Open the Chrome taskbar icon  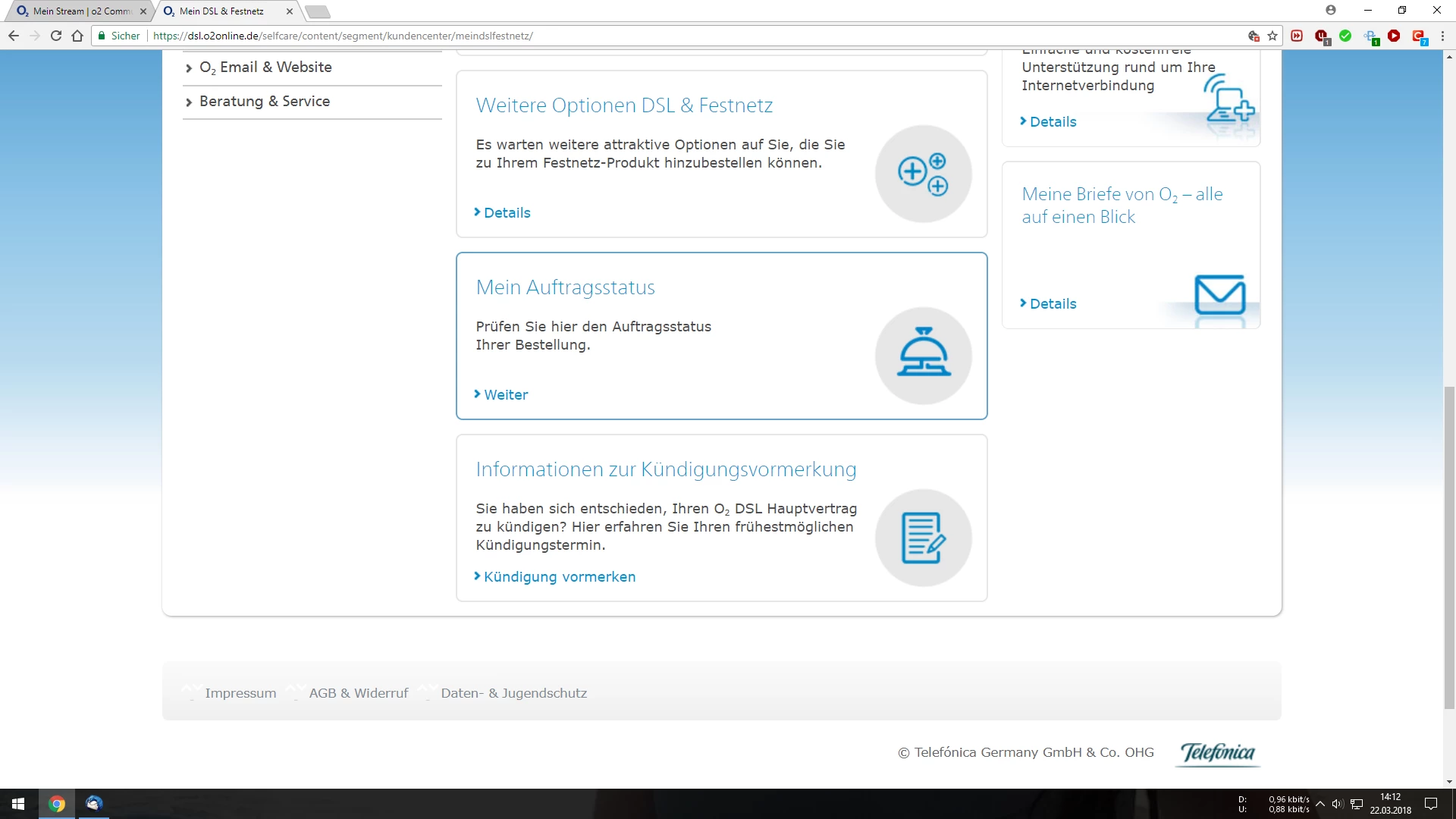pos(57,804)
